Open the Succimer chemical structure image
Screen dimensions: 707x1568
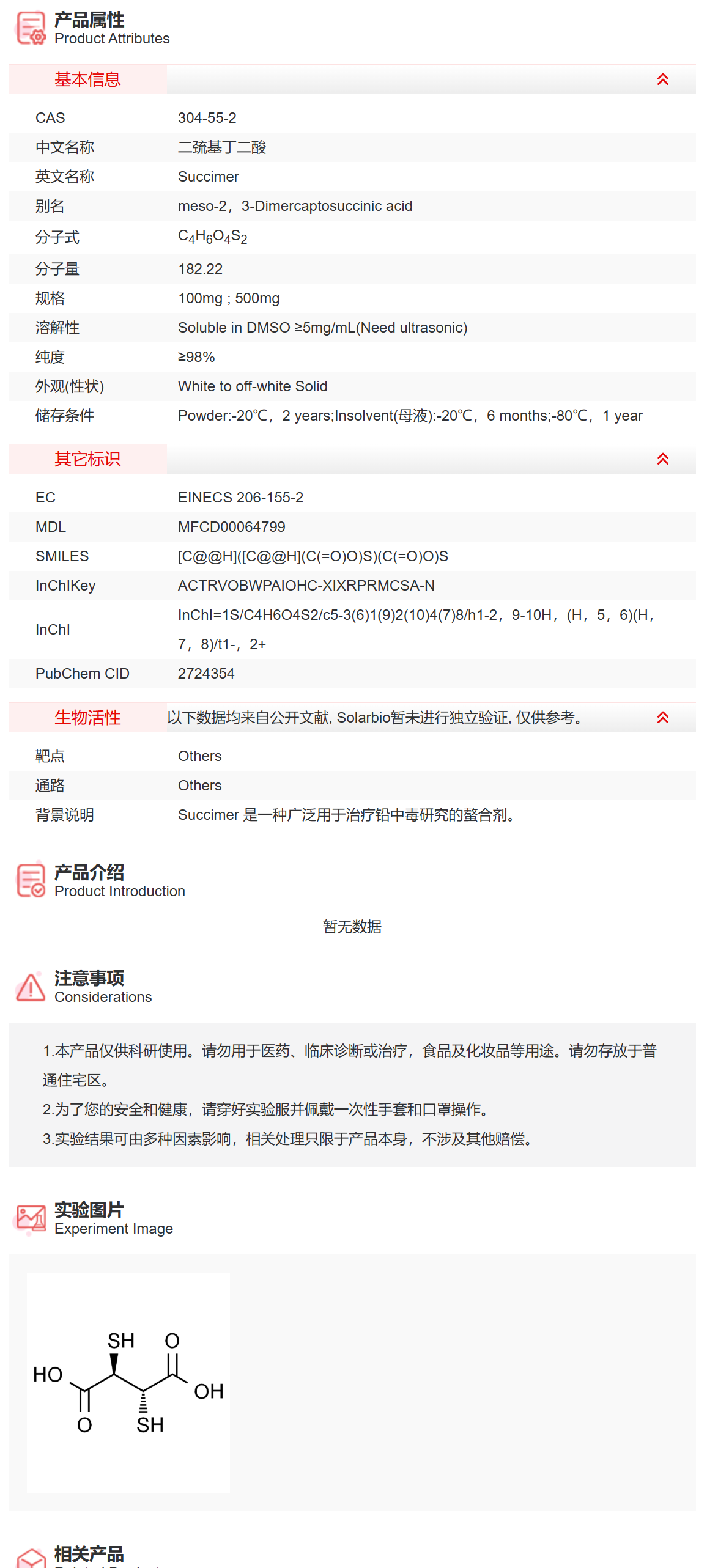(x=128, y=1382)
